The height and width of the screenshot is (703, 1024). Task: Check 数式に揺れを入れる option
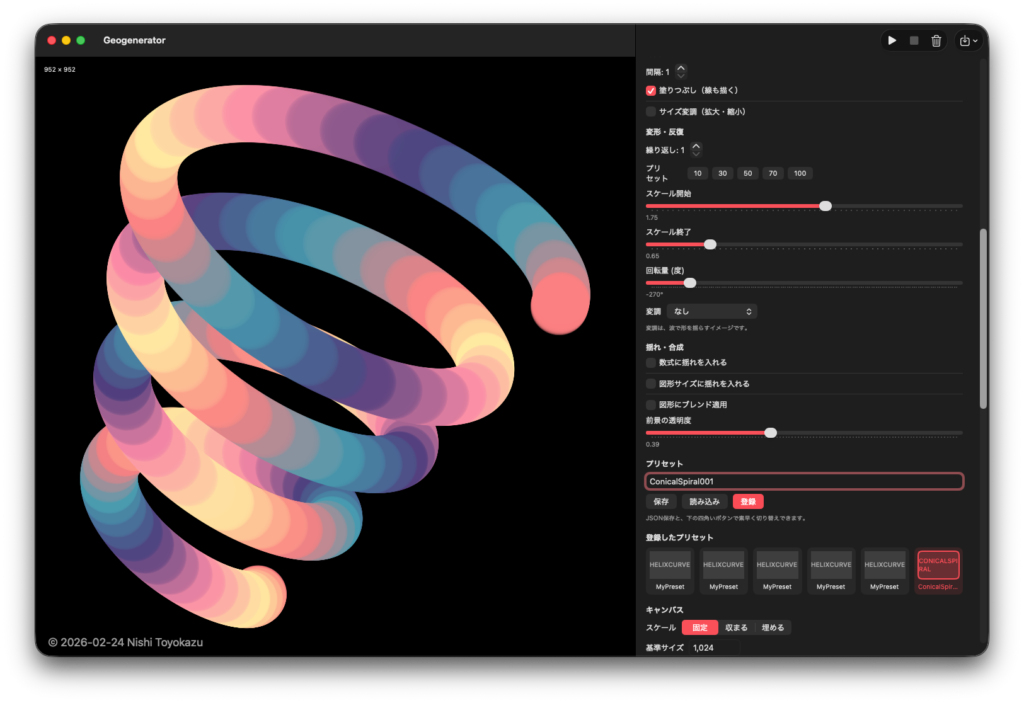(x=651, y=362)
